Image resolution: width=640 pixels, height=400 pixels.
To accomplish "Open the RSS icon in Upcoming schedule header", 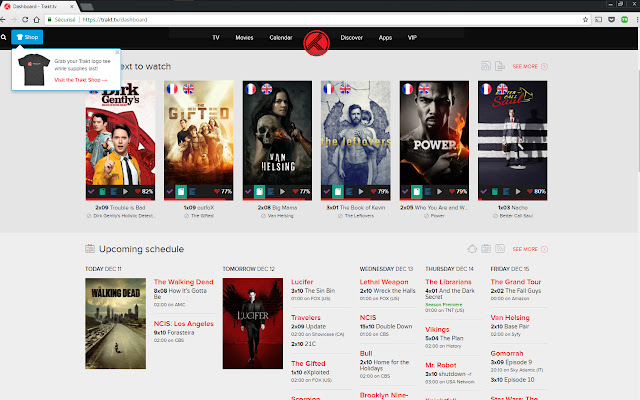I will (500, 249).
